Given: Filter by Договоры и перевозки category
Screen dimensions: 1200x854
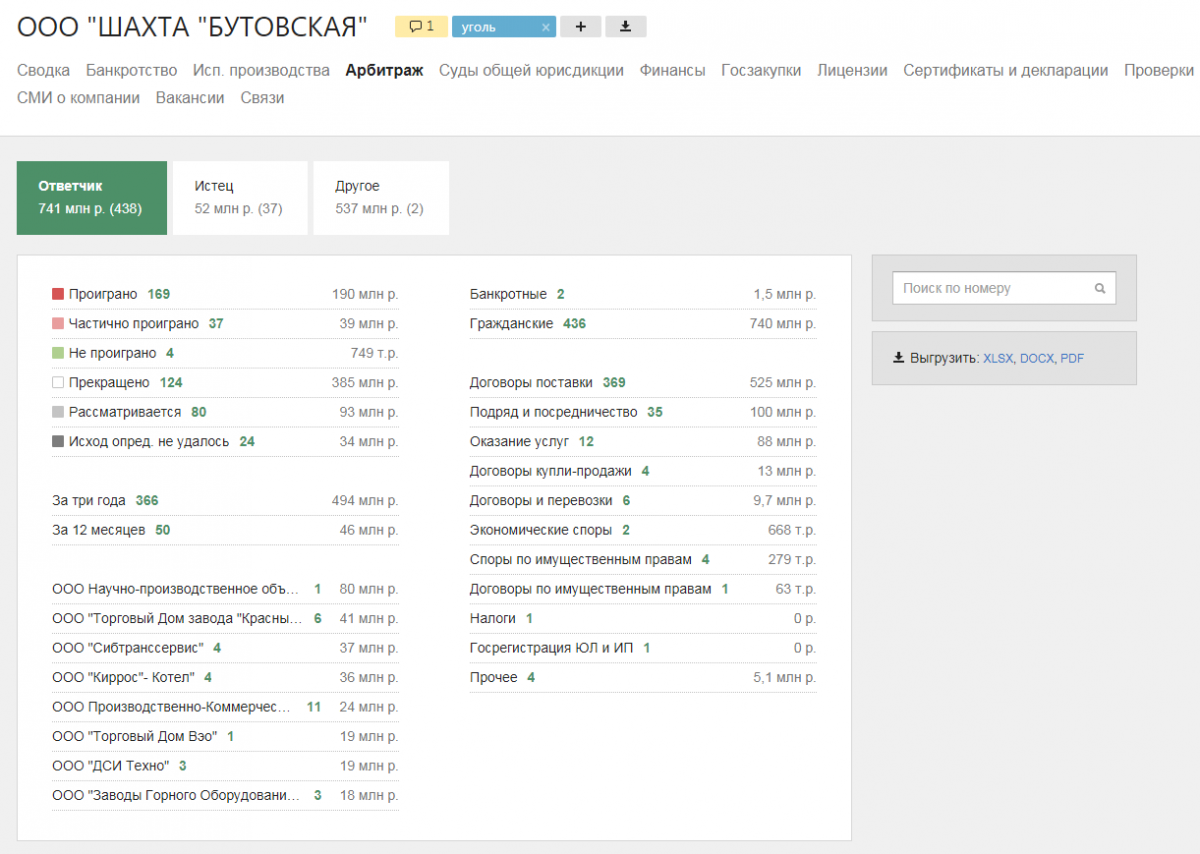Looking at the screenshot, I should 643,500.
